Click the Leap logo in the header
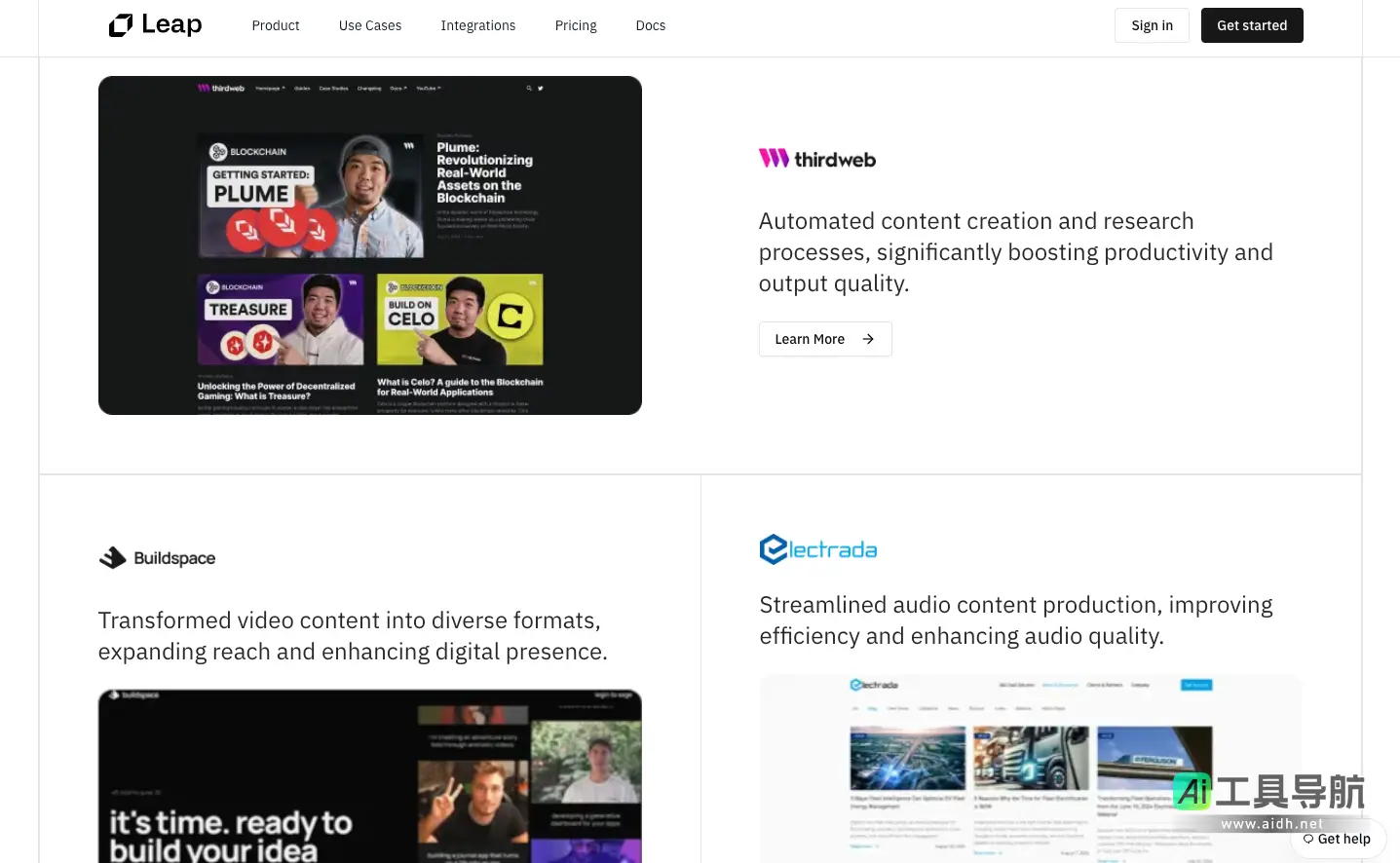Viewport: 1400px width, 863px height. coord(156,25)
